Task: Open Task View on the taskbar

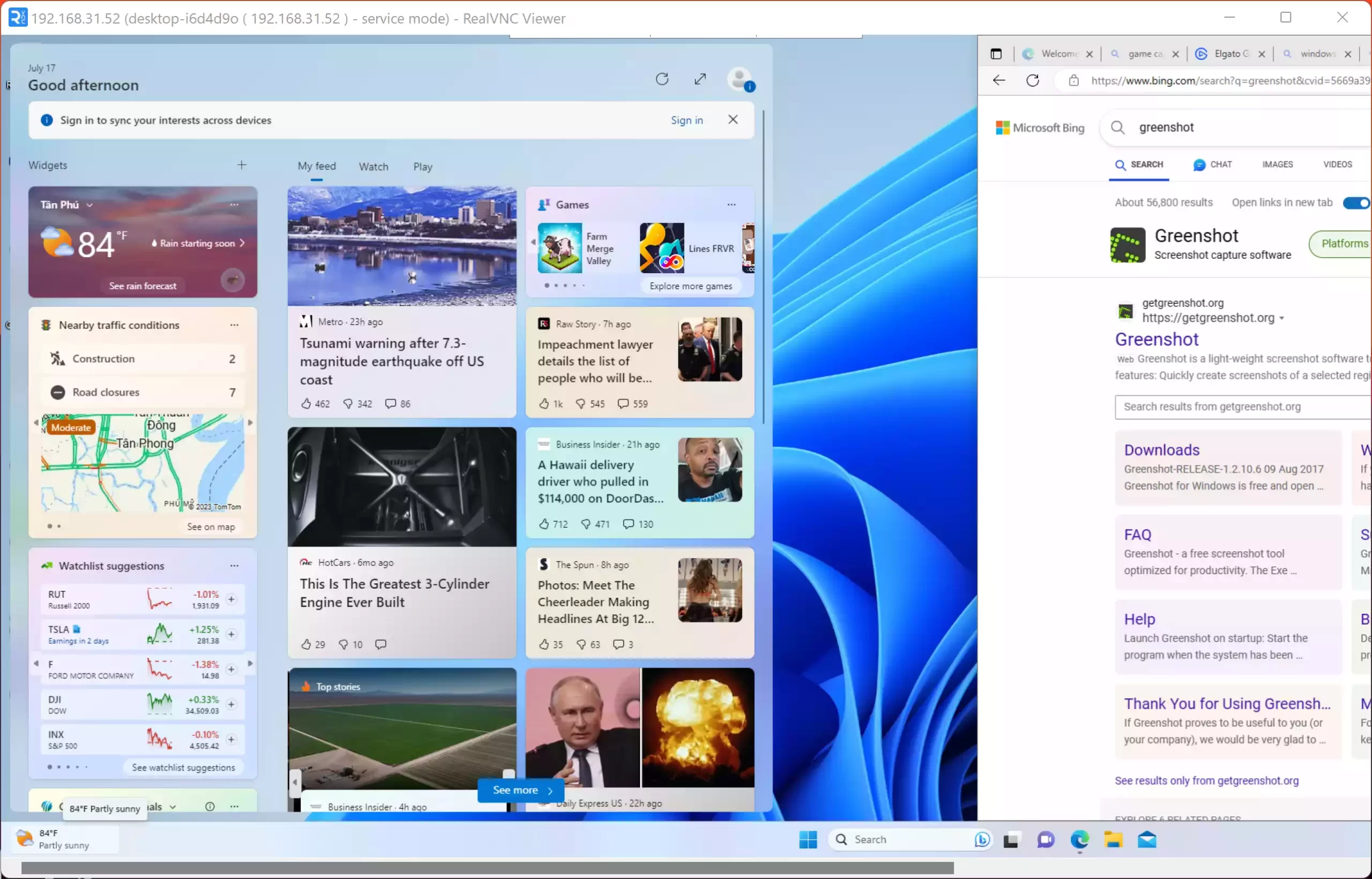Action: 1011,840
